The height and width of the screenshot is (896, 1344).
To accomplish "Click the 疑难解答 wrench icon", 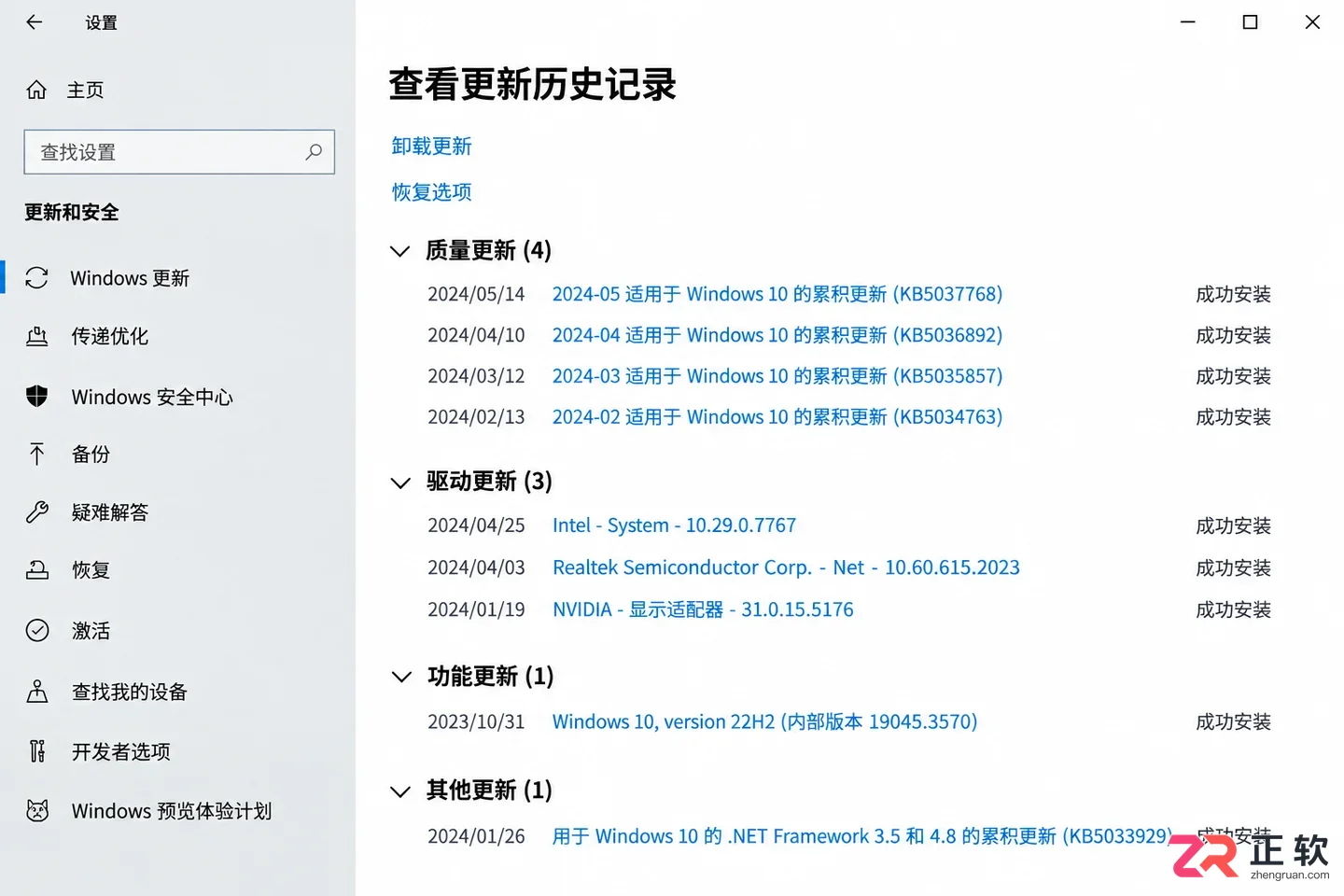I will 36,511.
